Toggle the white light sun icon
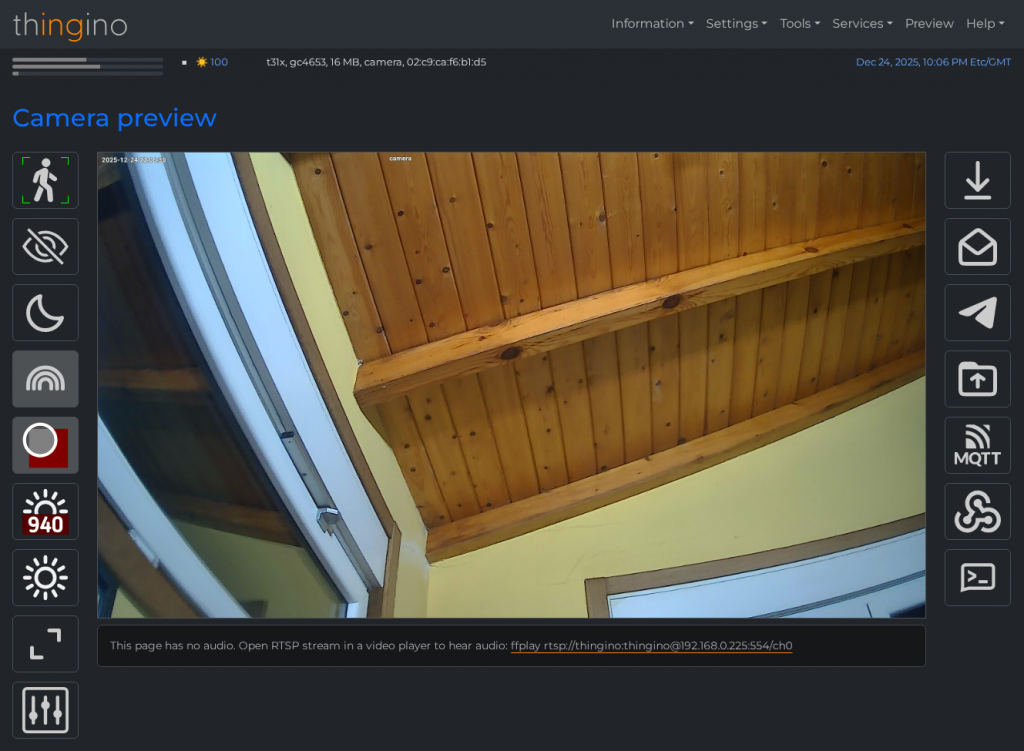Viewport: 1024px width, 751px height. 45,577
